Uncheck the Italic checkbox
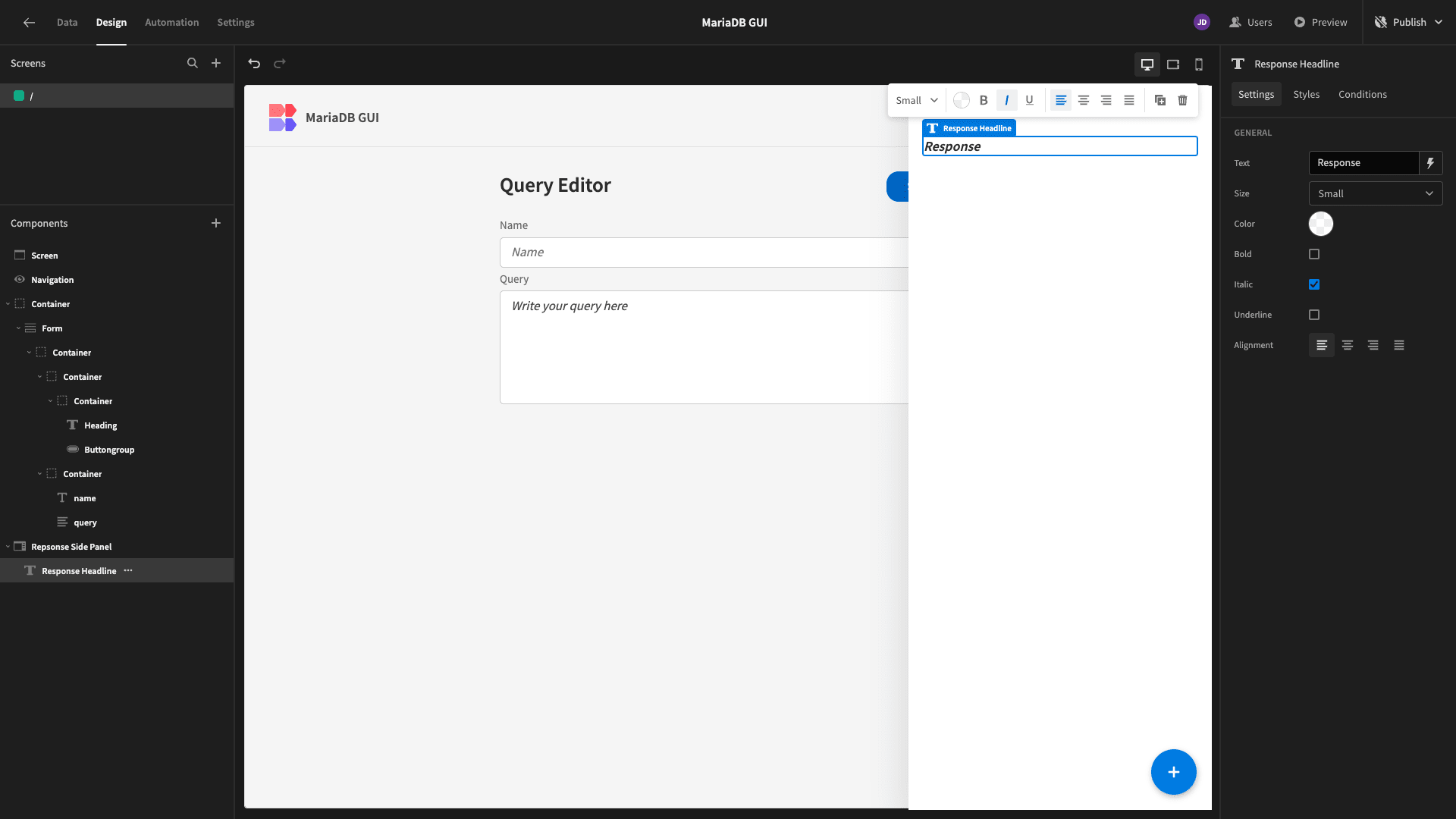The image size is (1456, 819). point(1314,284)
